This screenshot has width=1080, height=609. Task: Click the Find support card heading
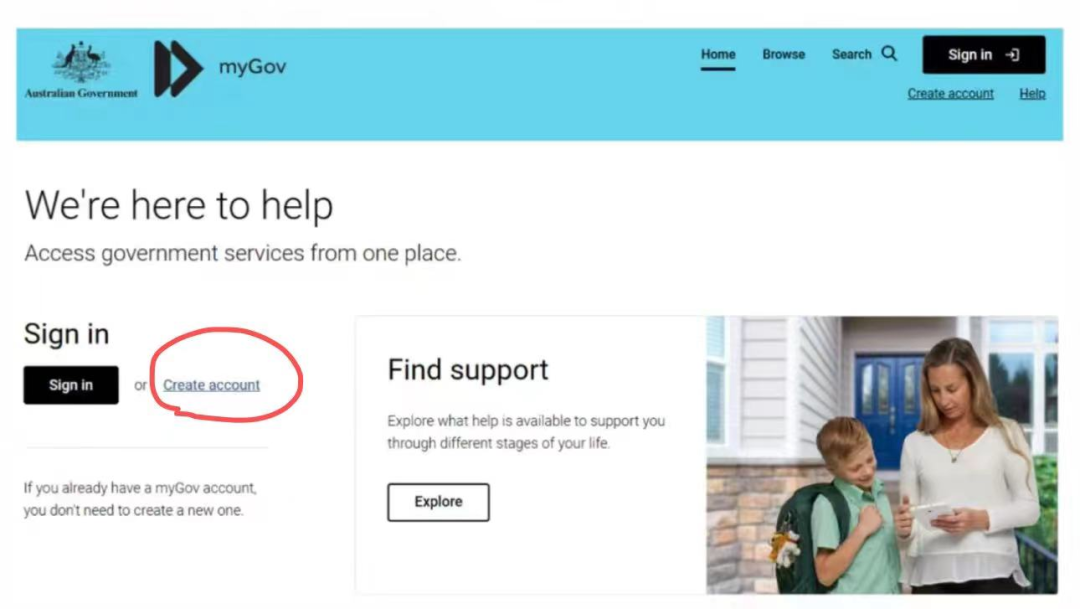click(x=468, y=370)
